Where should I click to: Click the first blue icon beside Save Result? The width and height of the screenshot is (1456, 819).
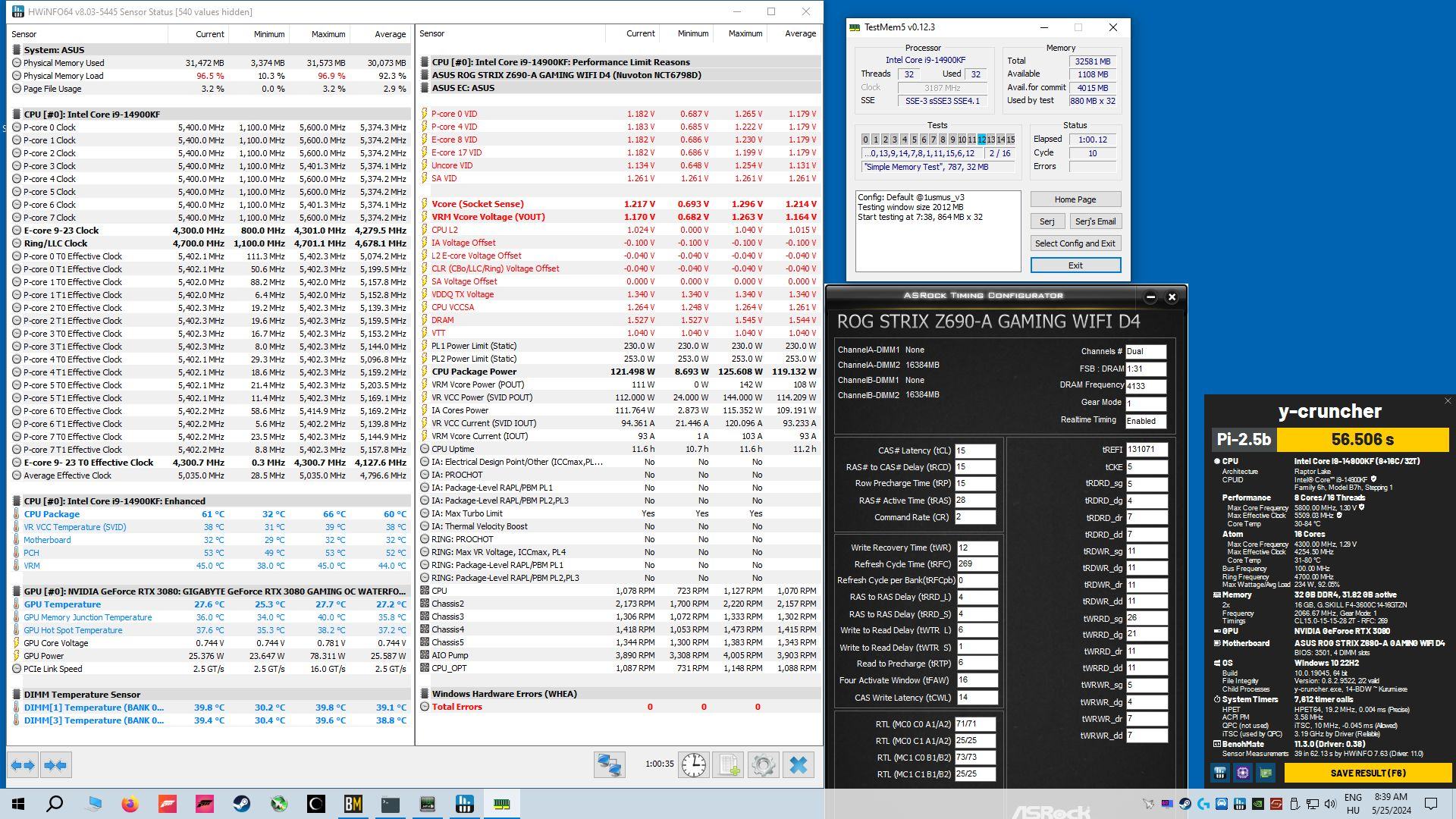[x=1219, y=773]
